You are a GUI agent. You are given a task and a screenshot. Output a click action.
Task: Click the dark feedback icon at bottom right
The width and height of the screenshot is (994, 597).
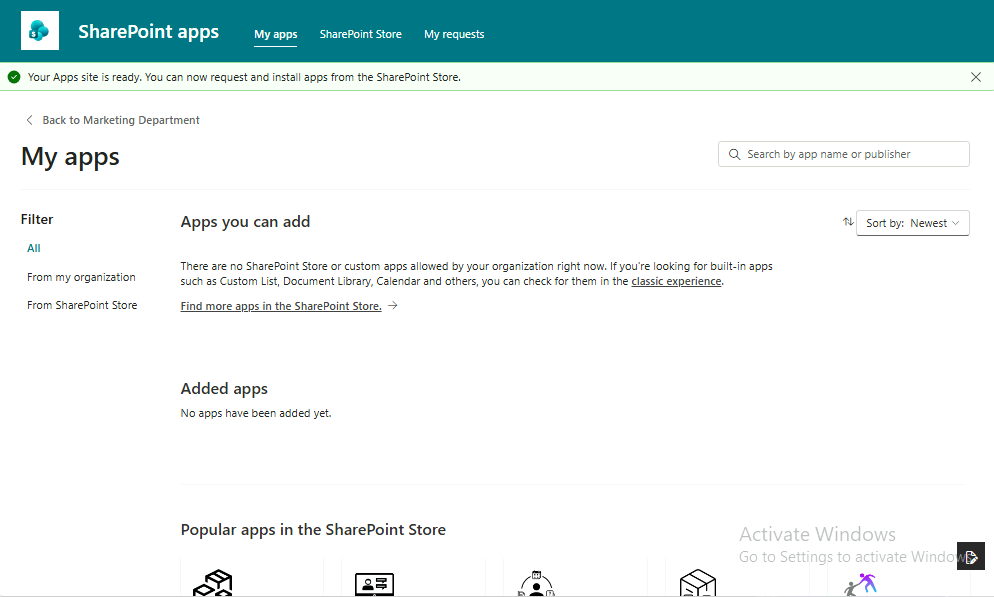[x=971, y=556]
